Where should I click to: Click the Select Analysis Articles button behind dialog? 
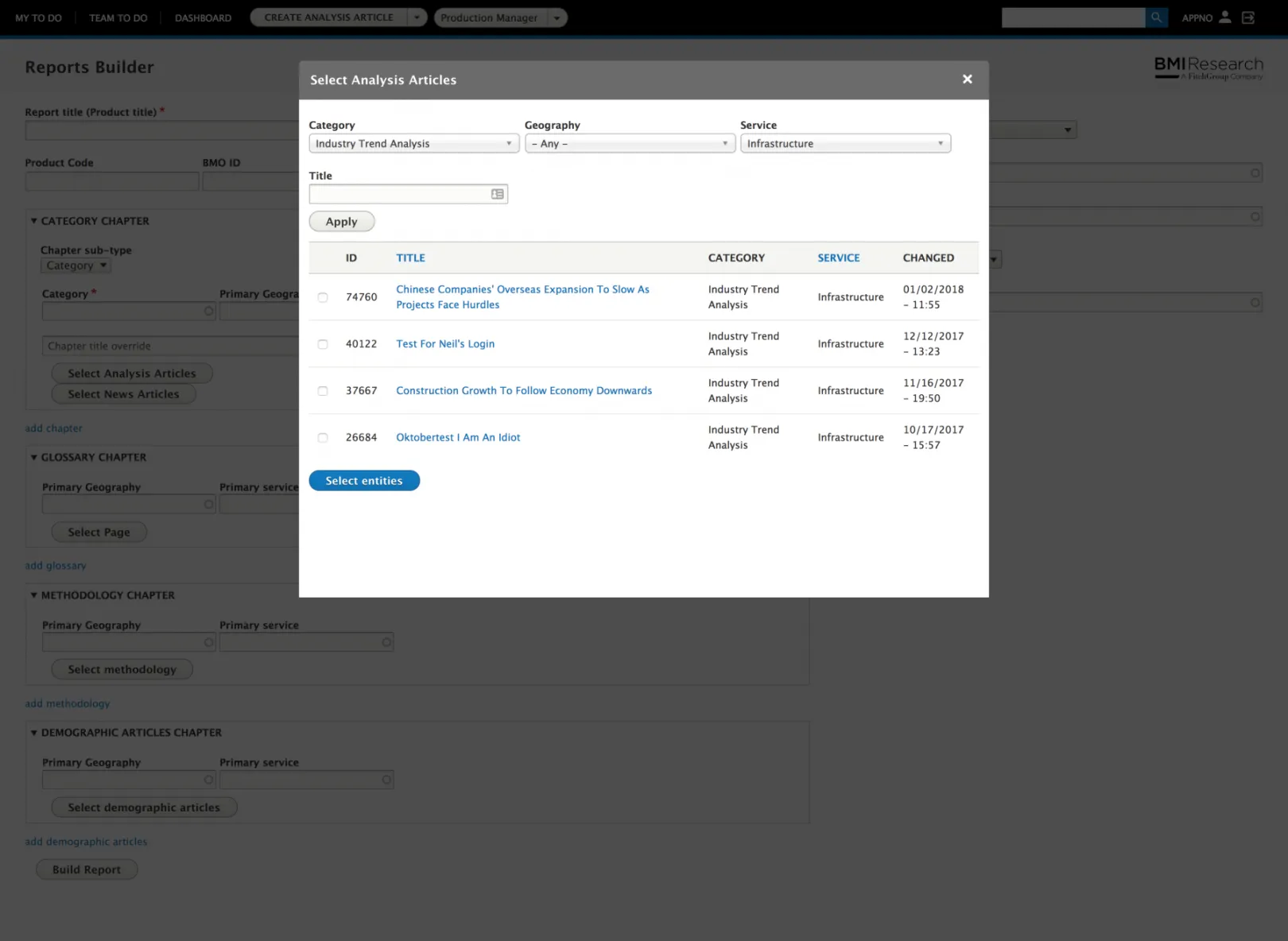pos(132,374)
